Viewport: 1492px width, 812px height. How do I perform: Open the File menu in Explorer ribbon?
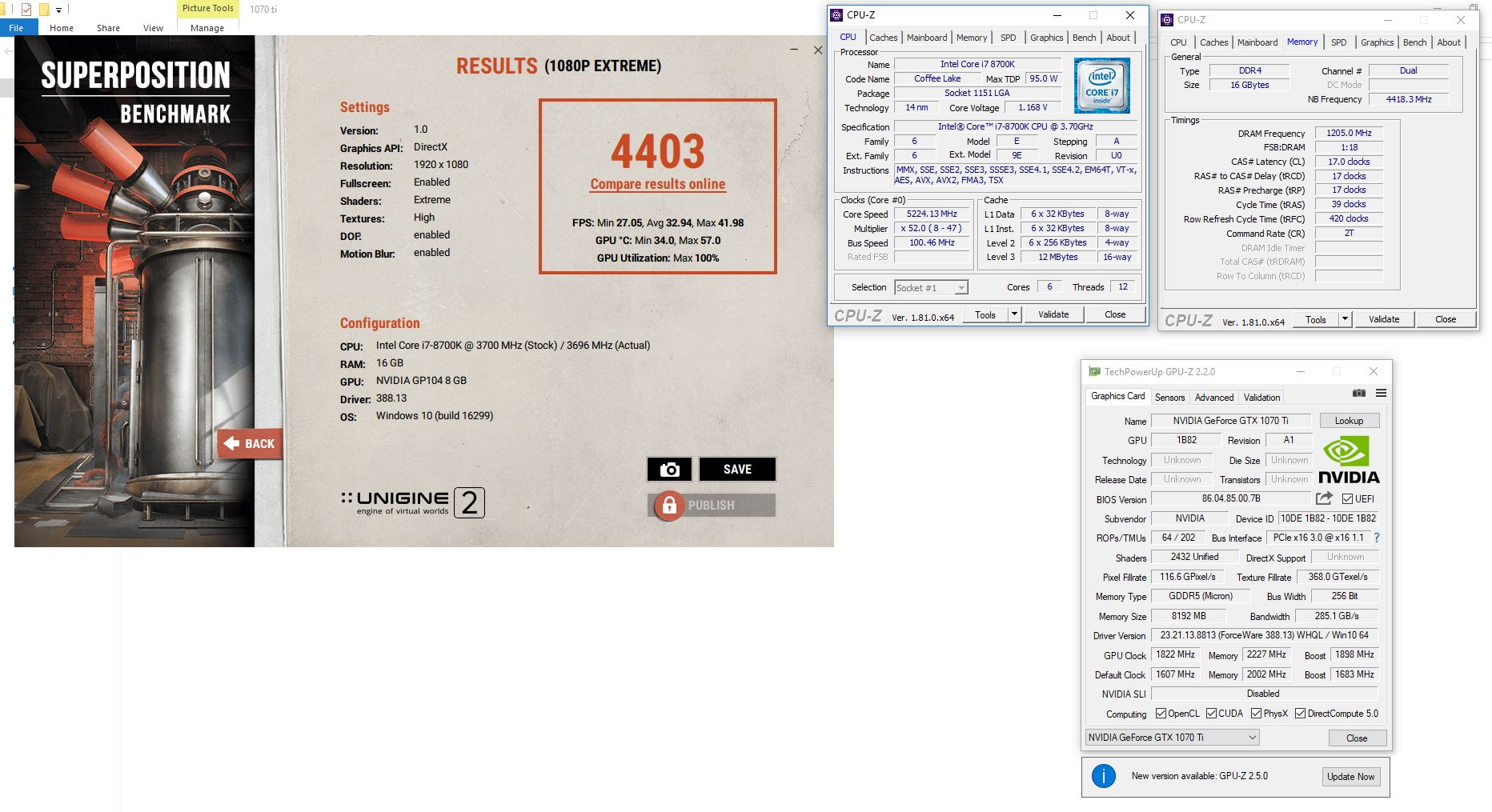(16, 28)
